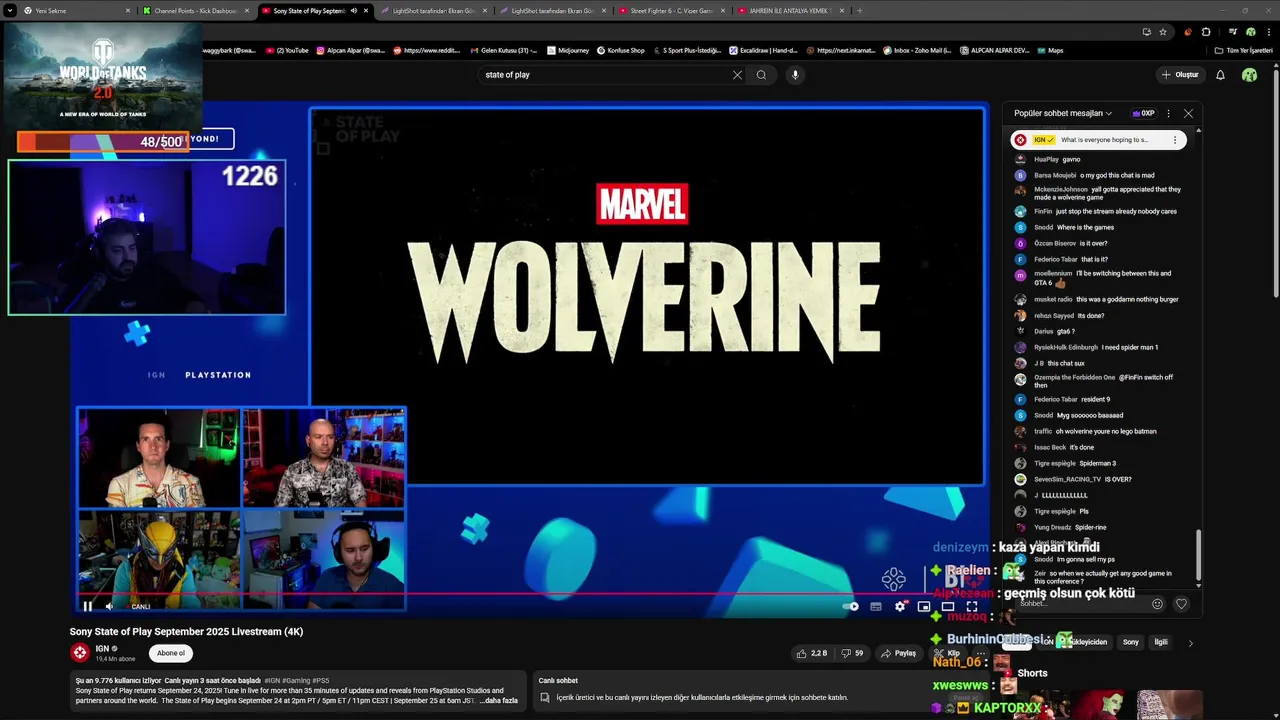Click the Canlı sohbet heading
The height and width of the screenshot is (720, 1280).
558,681
